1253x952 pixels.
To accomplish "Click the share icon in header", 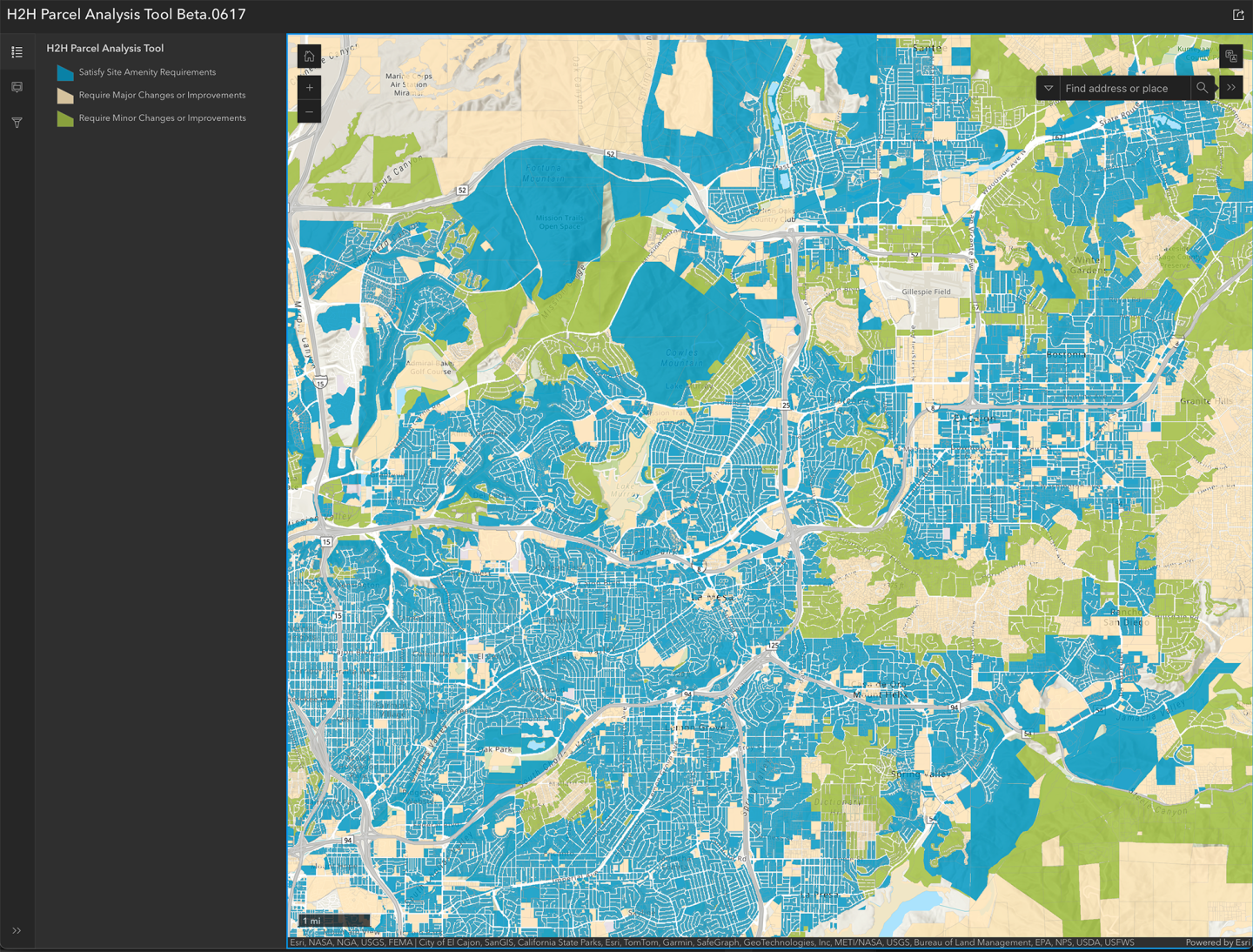I will click(1238, 15).
